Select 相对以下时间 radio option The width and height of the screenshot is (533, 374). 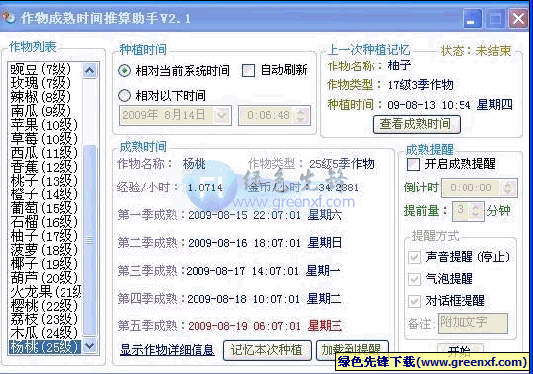pyautogui.click(x=124, y=96)
